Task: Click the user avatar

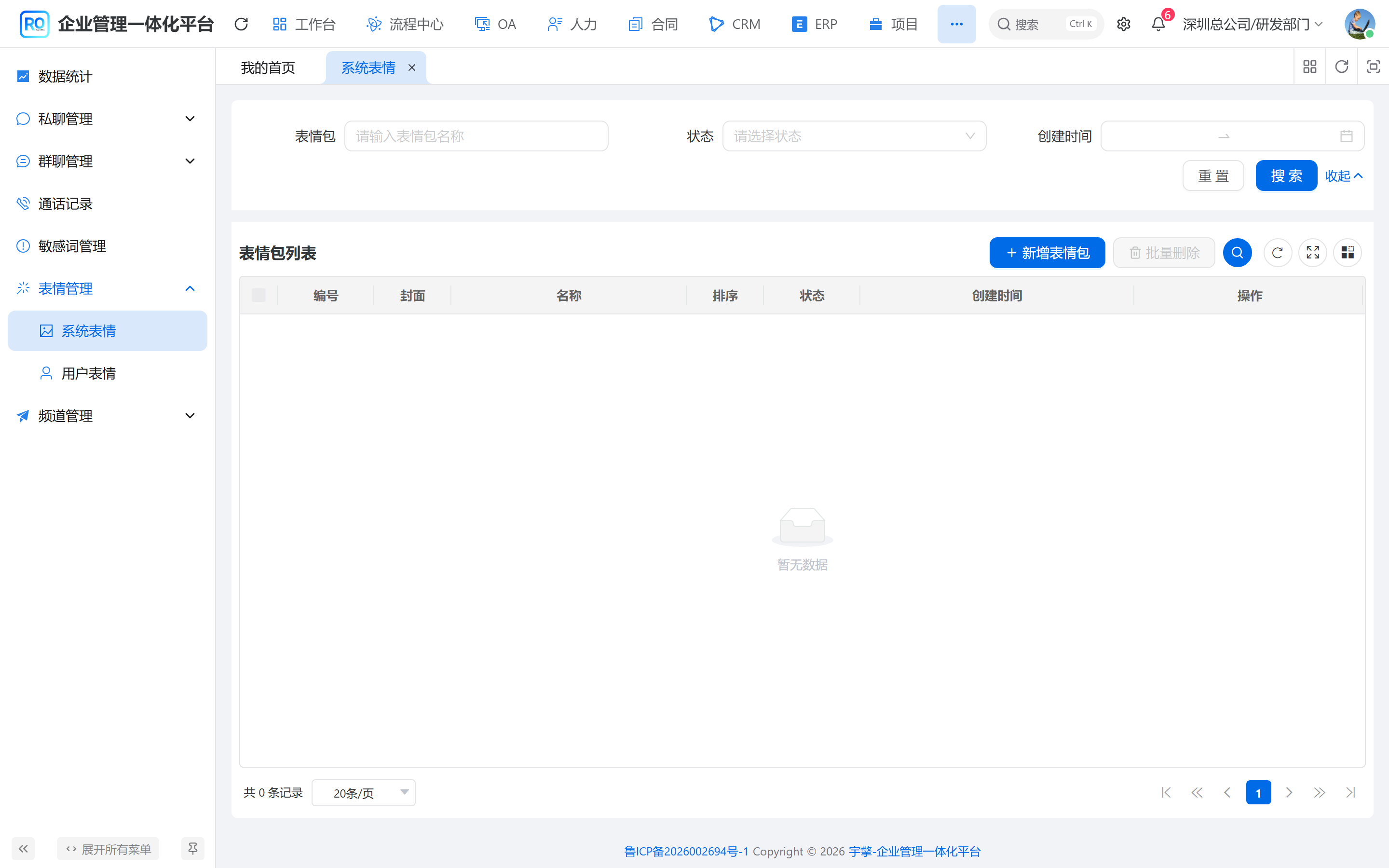Action: (1359, 24)
